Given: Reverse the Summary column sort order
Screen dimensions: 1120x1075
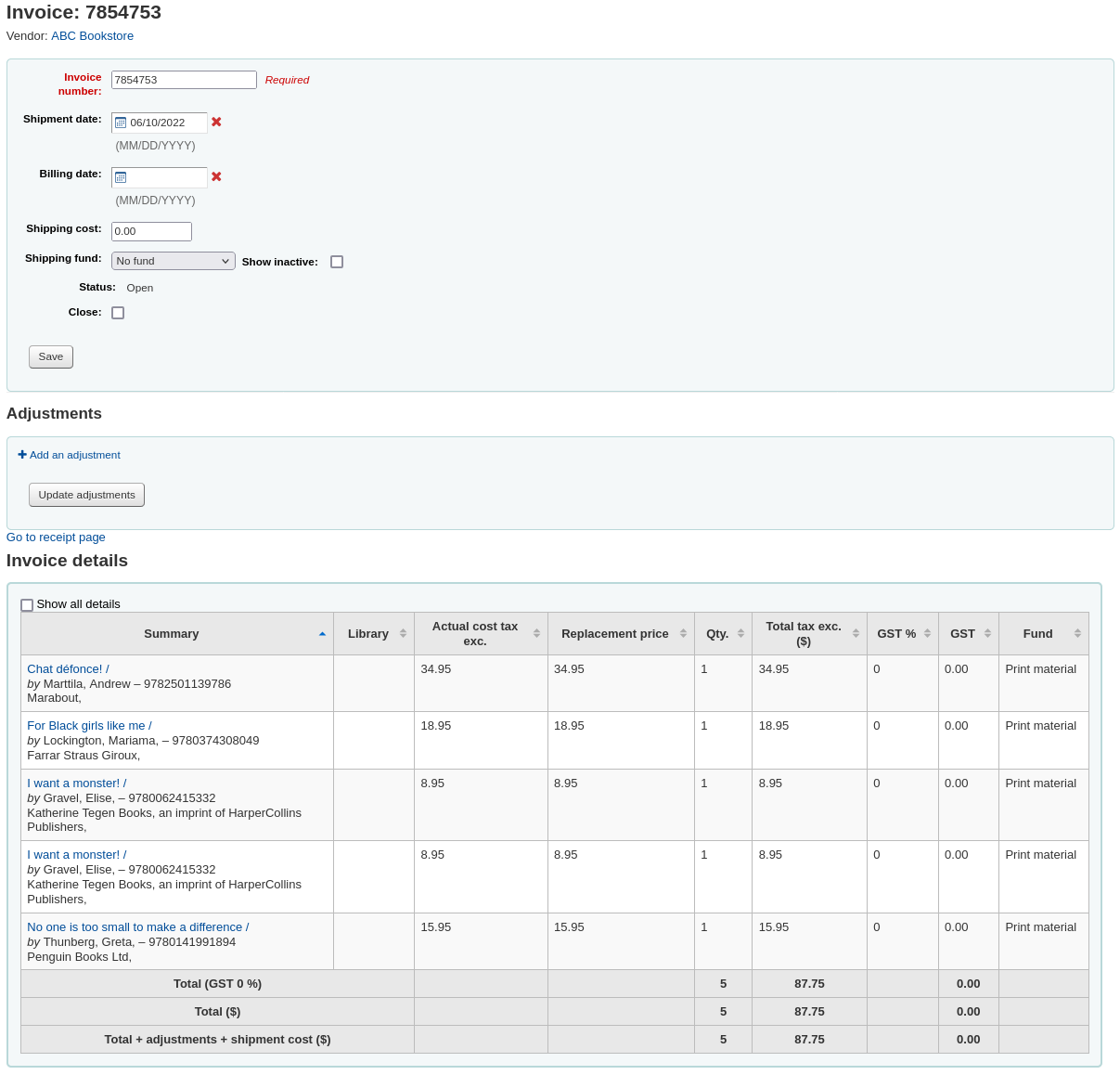Looking at the screenshot, I should click(322, 633).
